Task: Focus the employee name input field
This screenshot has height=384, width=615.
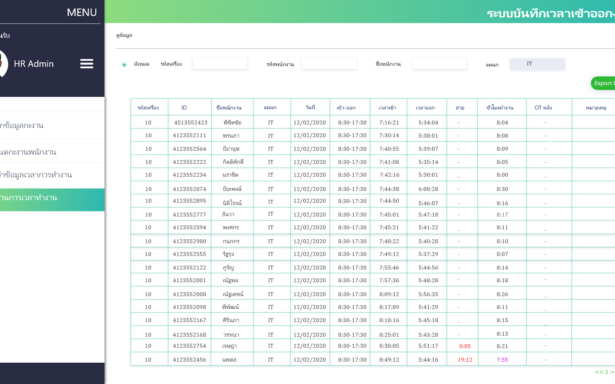Action: pyautogui.click(x=439, y=64)
